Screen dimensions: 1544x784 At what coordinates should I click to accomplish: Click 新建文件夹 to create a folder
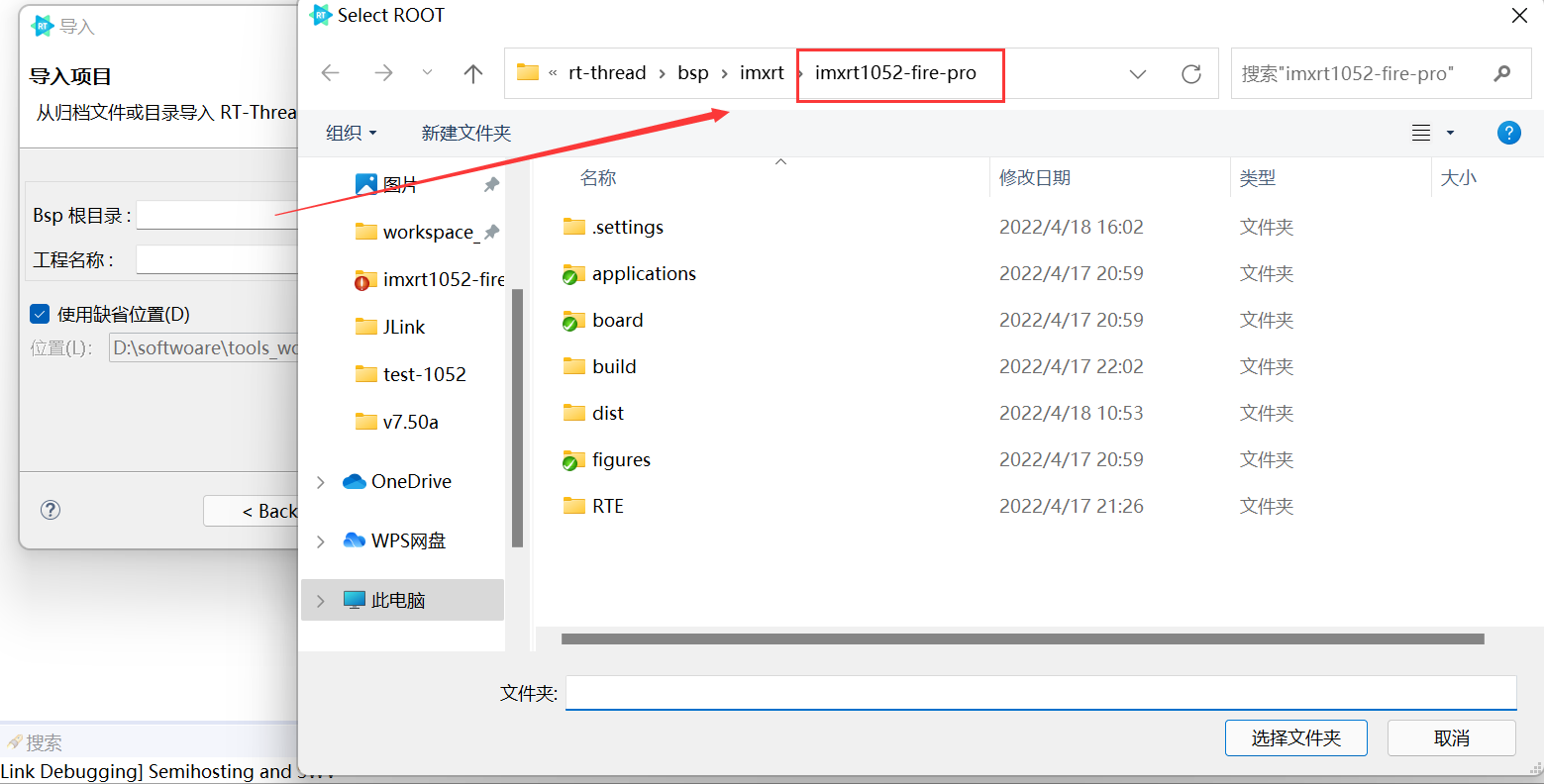(465, 133)
